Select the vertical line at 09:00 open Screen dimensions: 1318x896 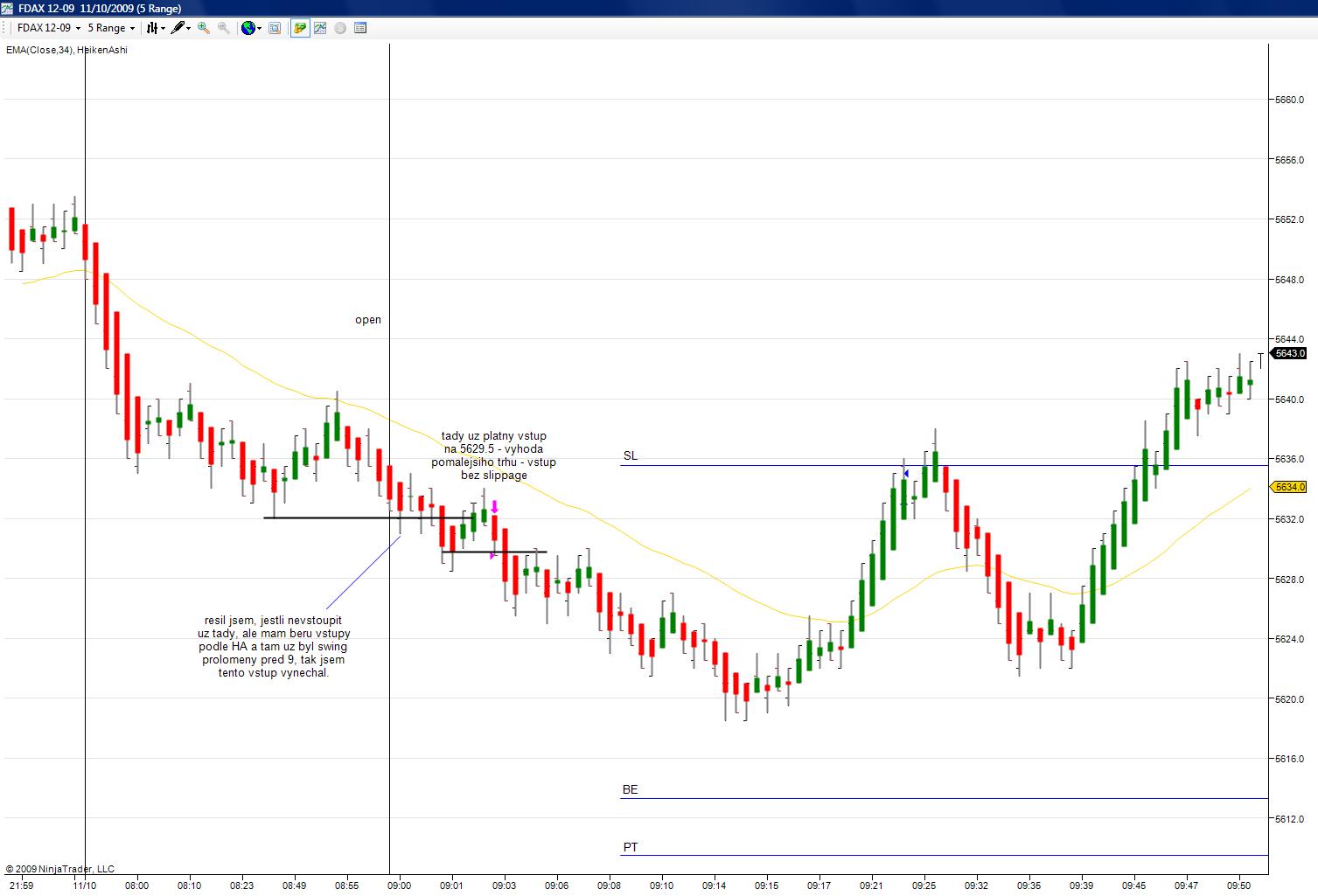(389, 459)
